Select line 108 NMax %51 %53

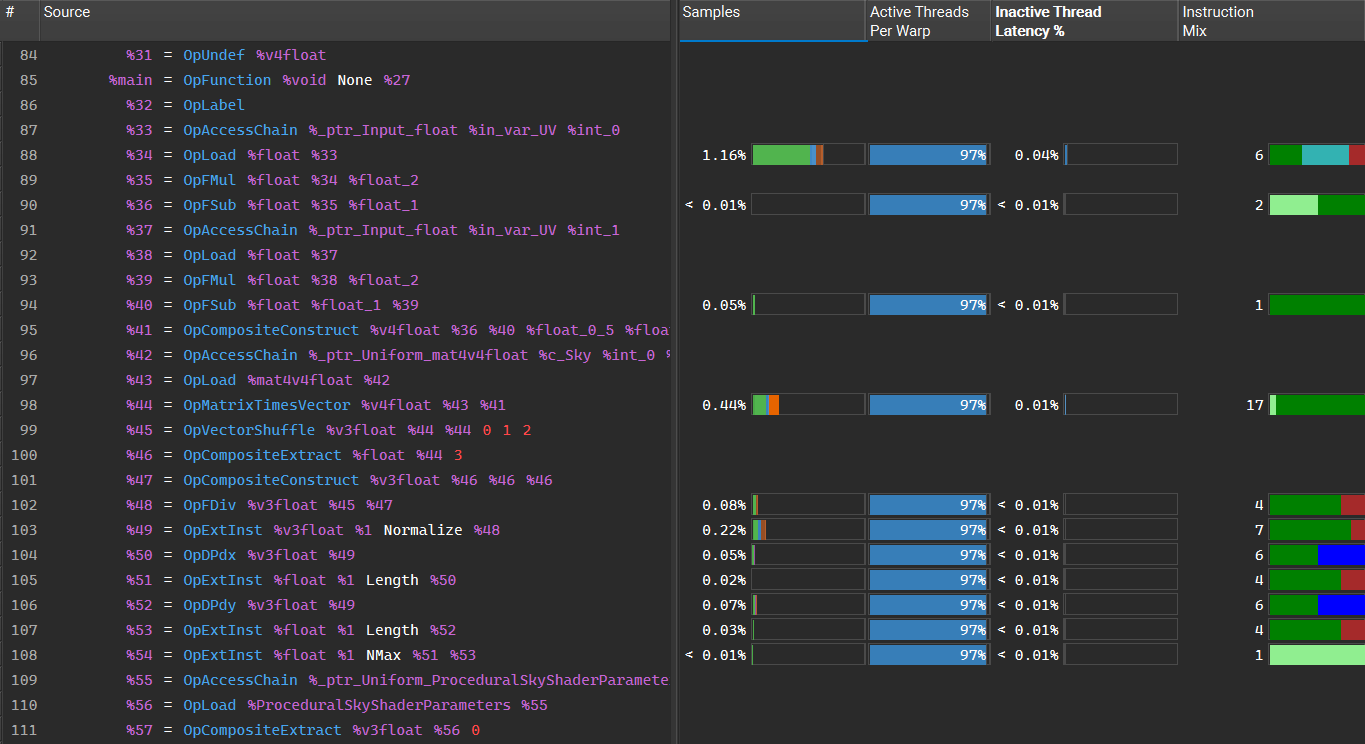[335, 655]
